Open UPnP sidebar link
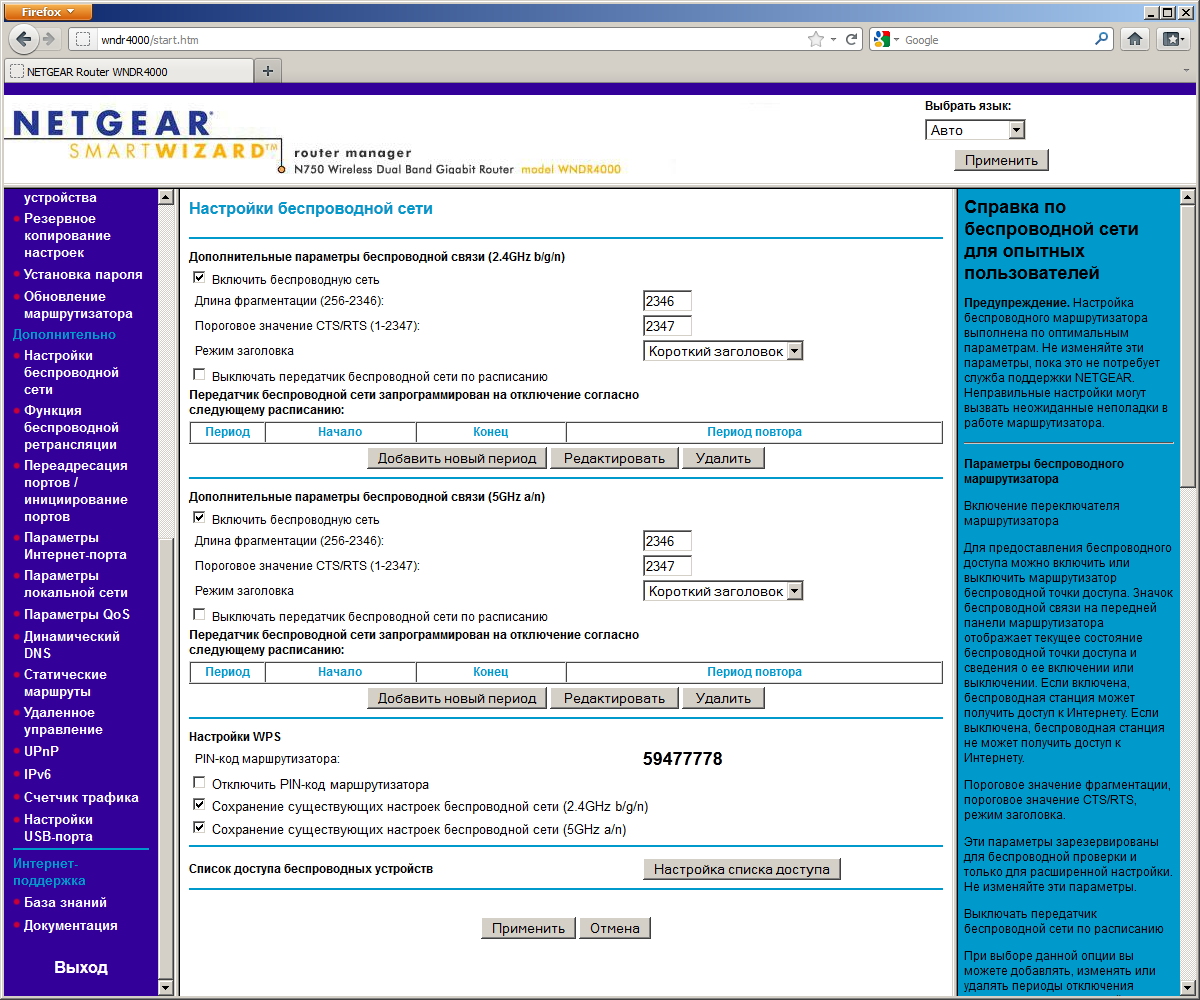This screenshot has height=1000, width=1200. (41, 751)
